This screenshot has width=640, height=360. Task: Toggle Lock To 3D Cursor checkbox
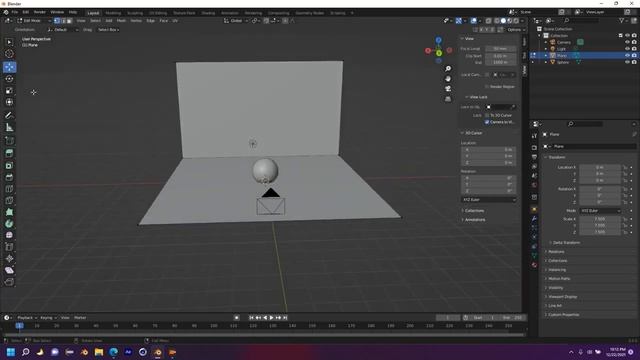pyautogui.click(x=487, y=116)
